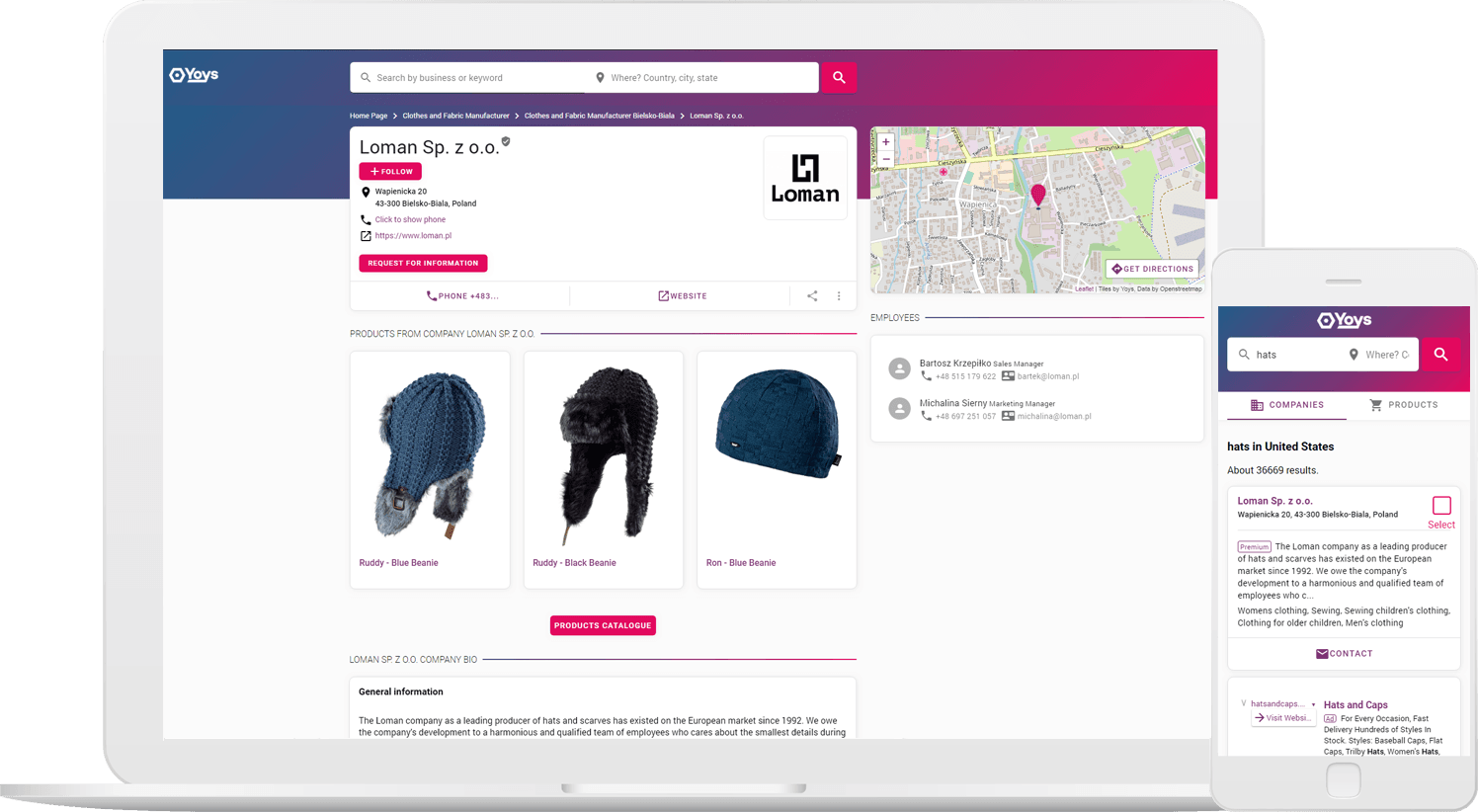Viewport: 1478px width, 812px height.
Task: Click the Yoys logo in desktop header
Action: [194, 75]
